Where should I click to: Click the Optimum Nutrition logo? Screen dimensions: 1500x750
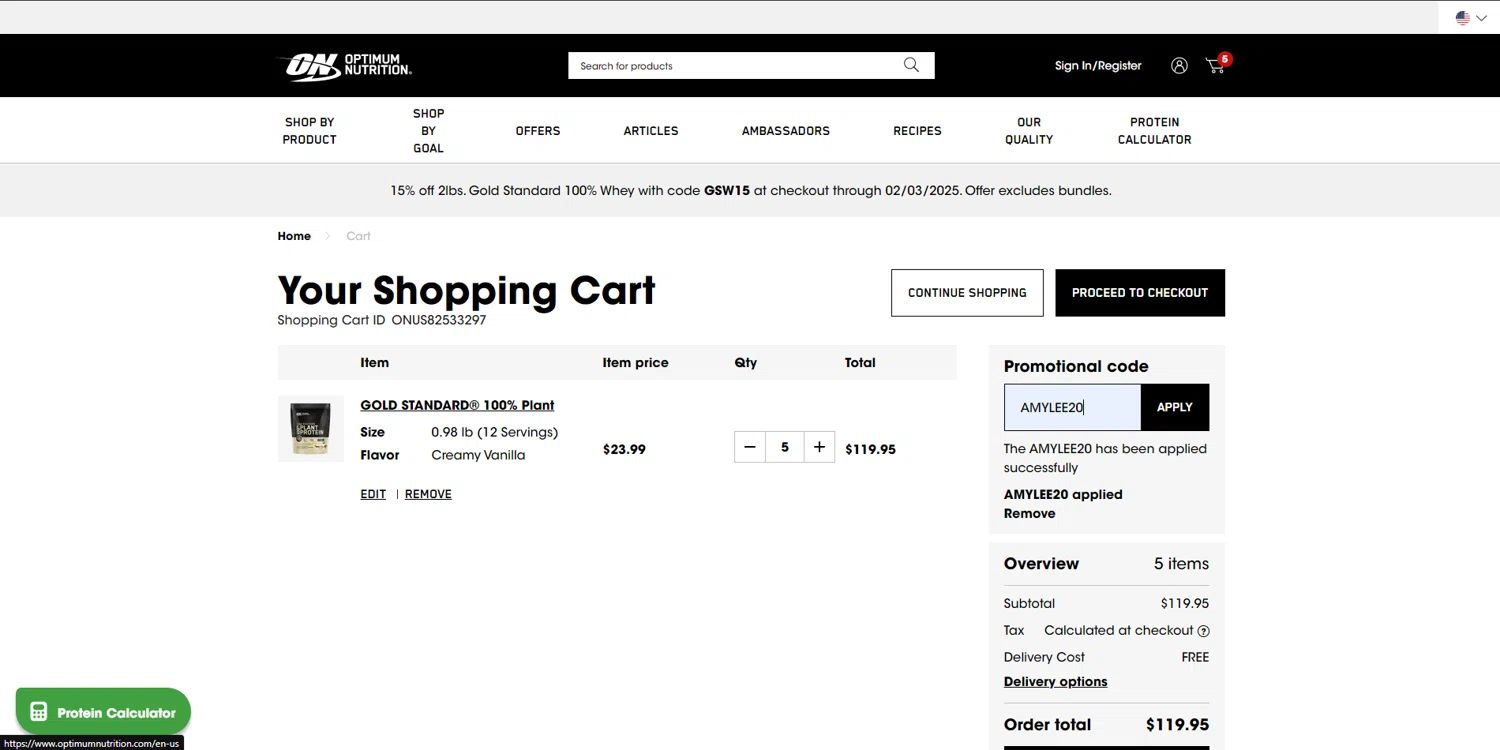[x=343, y=66]
